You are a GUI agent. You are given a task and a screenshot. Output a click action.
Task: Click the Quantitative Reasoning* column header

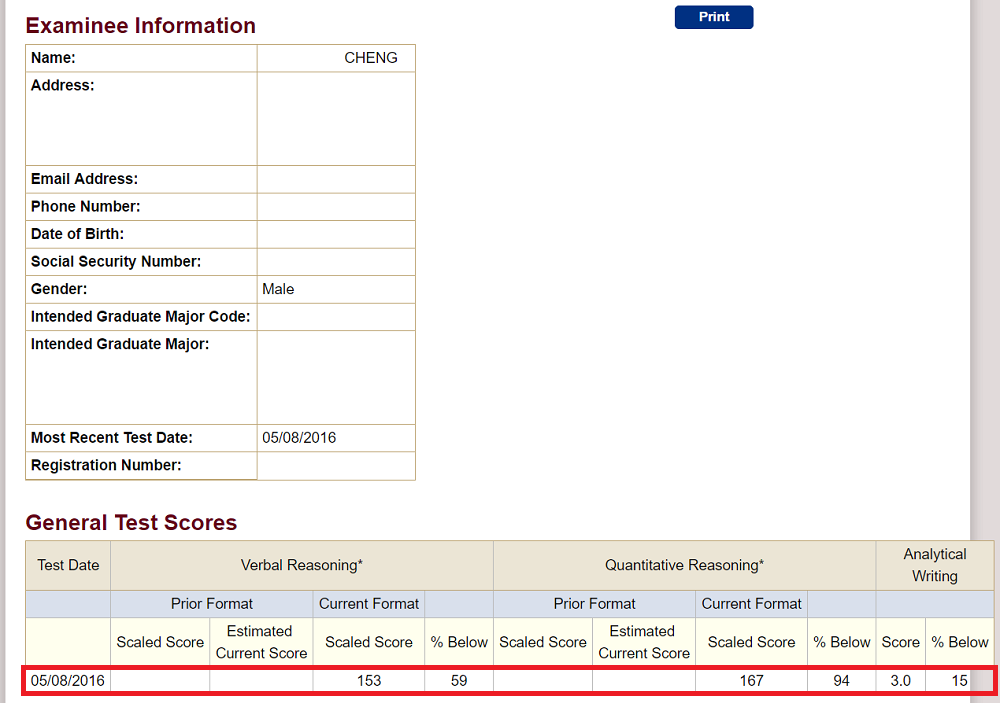pyautogui.click(x=684, y=565)
